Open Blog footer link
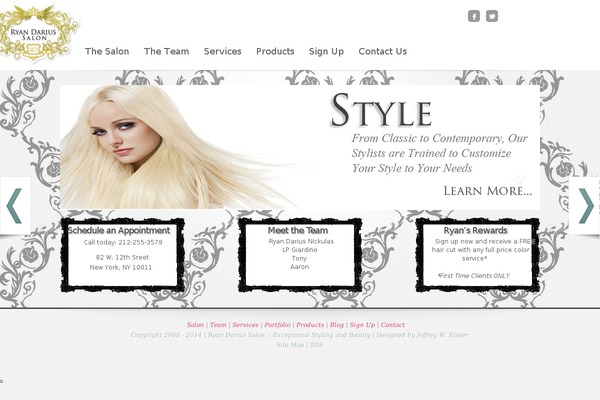 coord(337,325)
